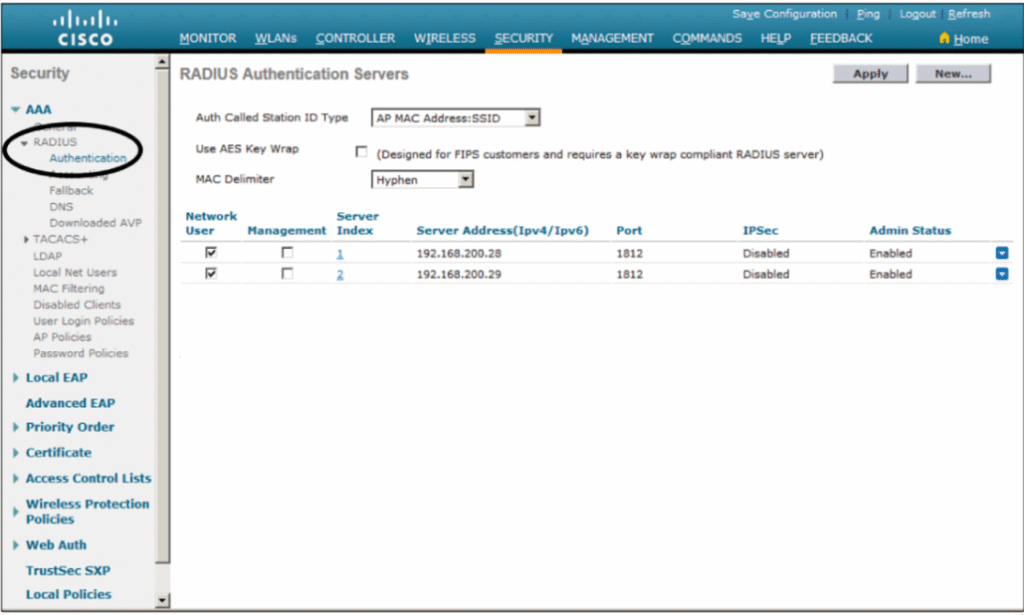The image size is (1024, 615).
Task: Open the MONITOR menu
Action: (208, 39)
